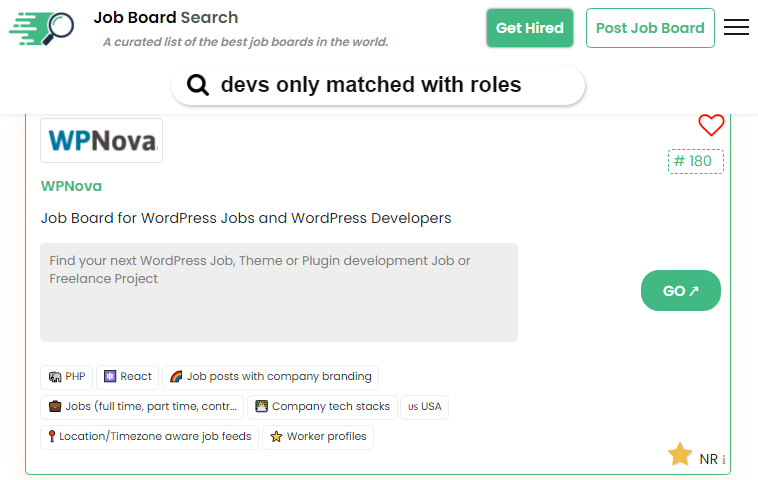Viewport: 758px width, 480px height.
Task: Select the Jobs (full time, part time) tag
Action: [142, 407]
